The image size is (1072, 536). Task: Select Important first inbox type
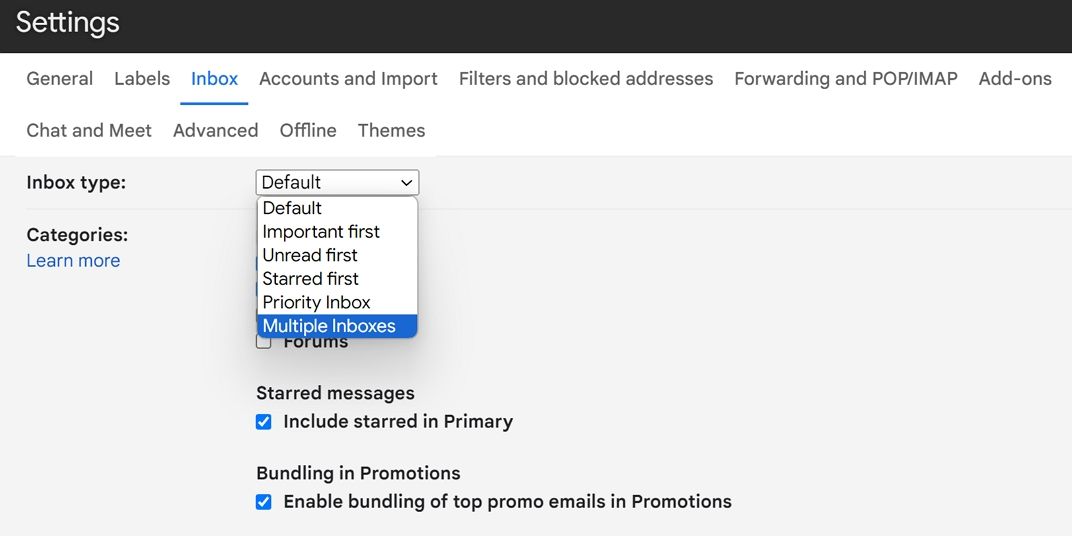click(321, 232)
